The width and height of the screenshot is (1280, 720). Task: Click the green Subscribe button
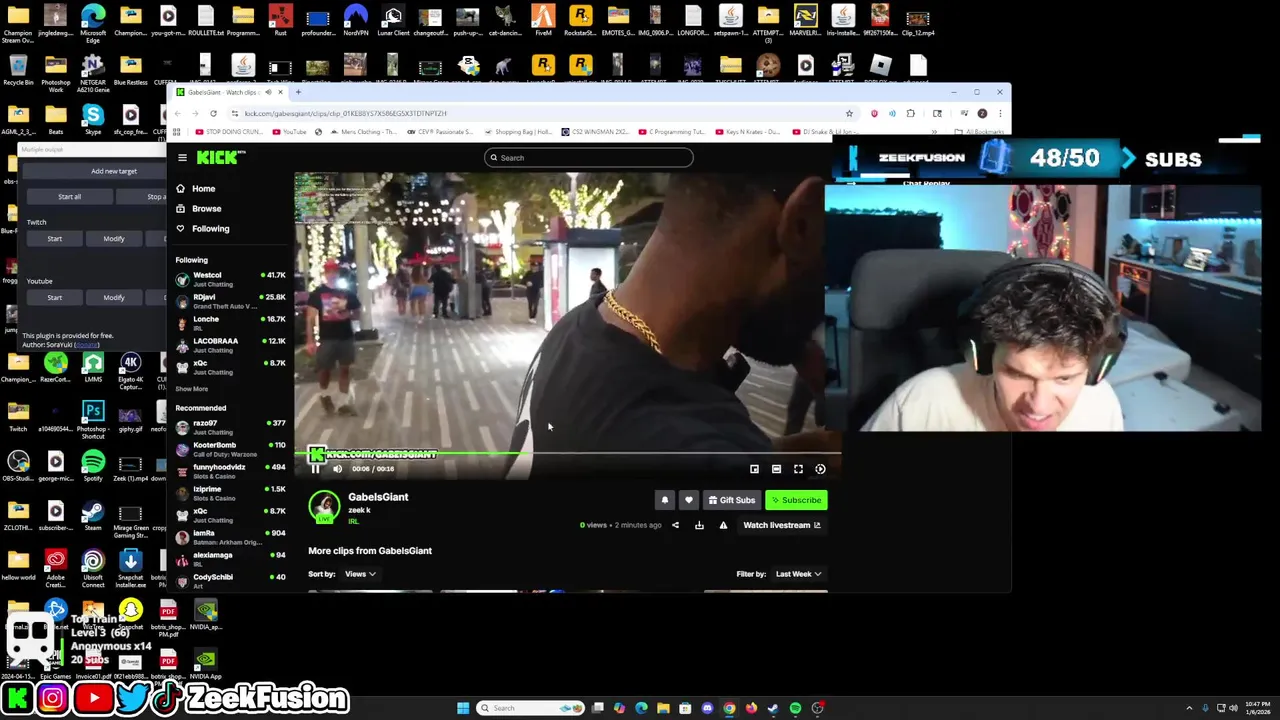[796, 500]
